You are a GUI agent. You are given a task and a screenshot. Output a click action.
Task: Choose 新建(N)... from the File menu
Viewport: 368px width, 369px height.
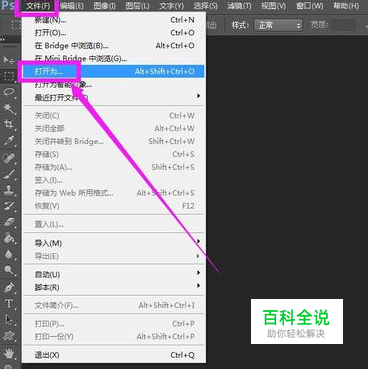(x=113, y=20)
